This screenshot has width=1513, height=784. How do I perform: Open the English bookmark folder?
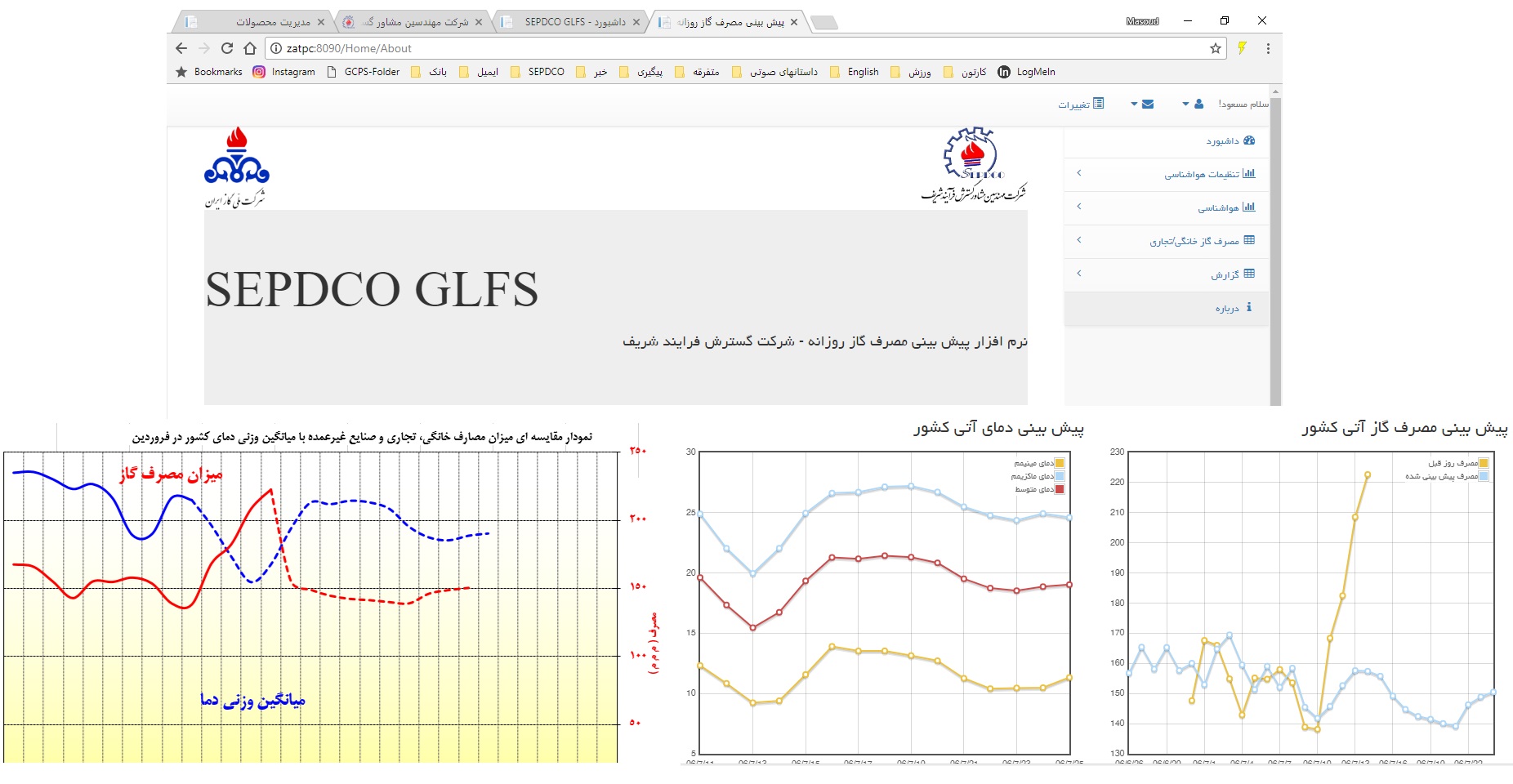pos(855,72)
